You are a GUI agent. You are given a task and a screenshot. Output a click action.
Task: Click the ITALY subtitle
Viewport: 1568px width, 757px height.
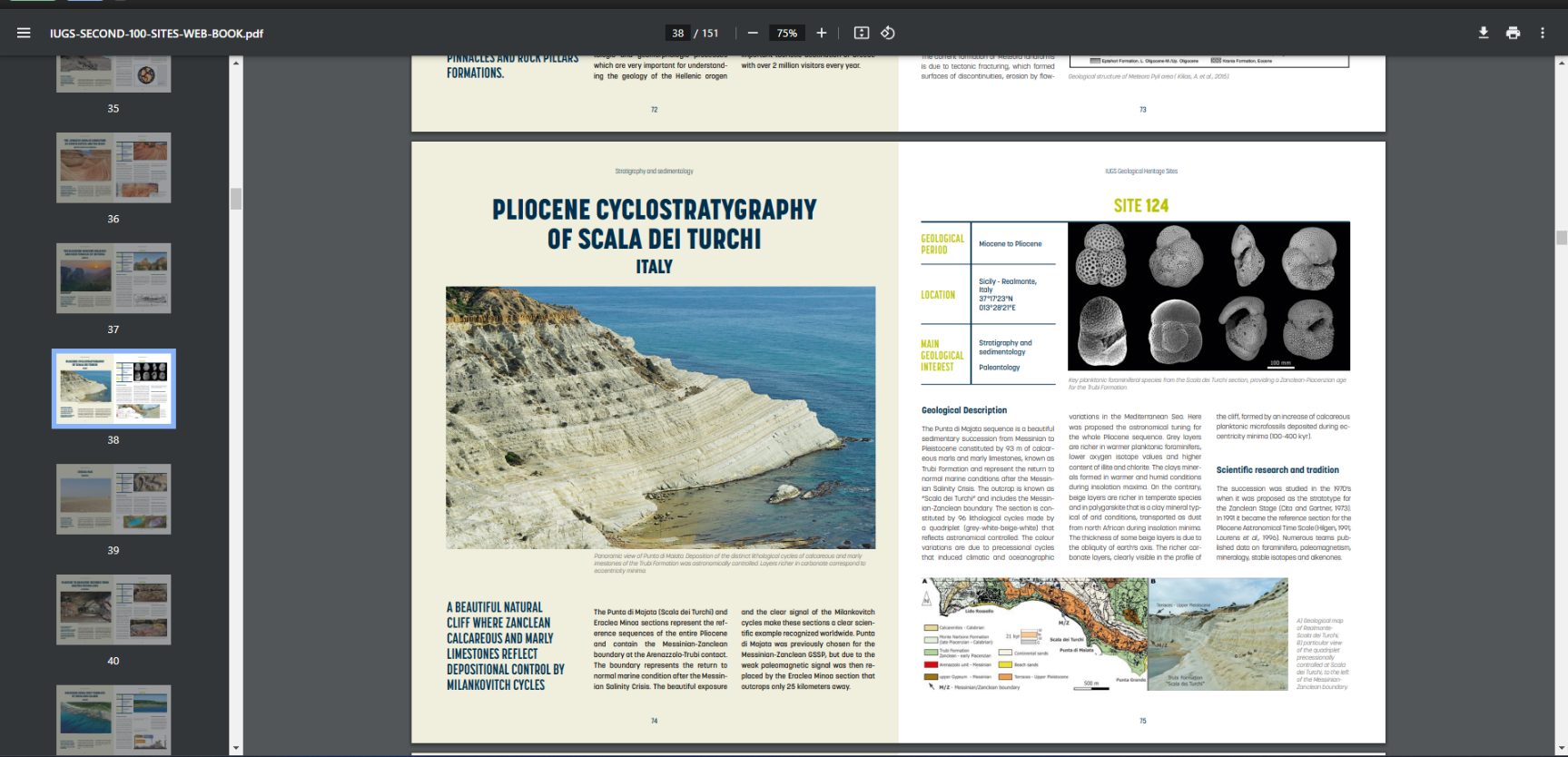coord(654,267)
